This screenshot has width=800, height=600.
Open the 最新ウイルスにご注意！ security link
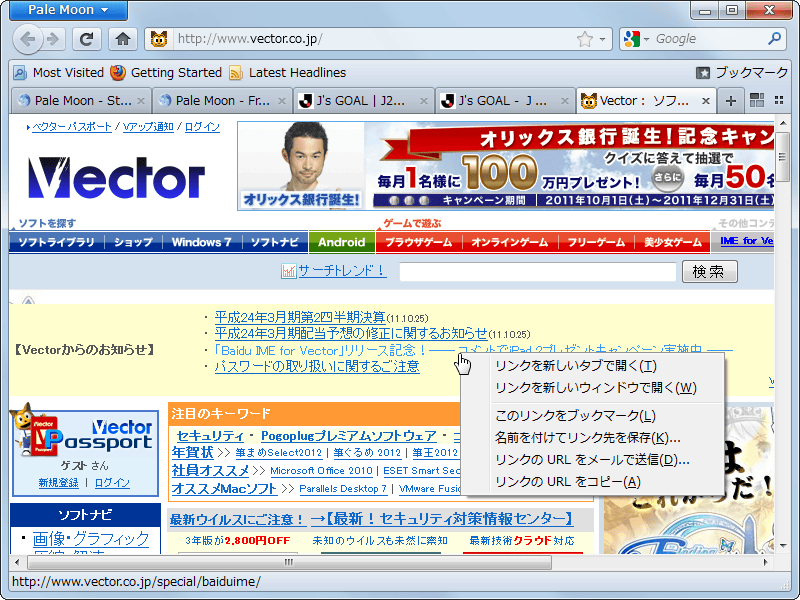click(x=238, y=519)
